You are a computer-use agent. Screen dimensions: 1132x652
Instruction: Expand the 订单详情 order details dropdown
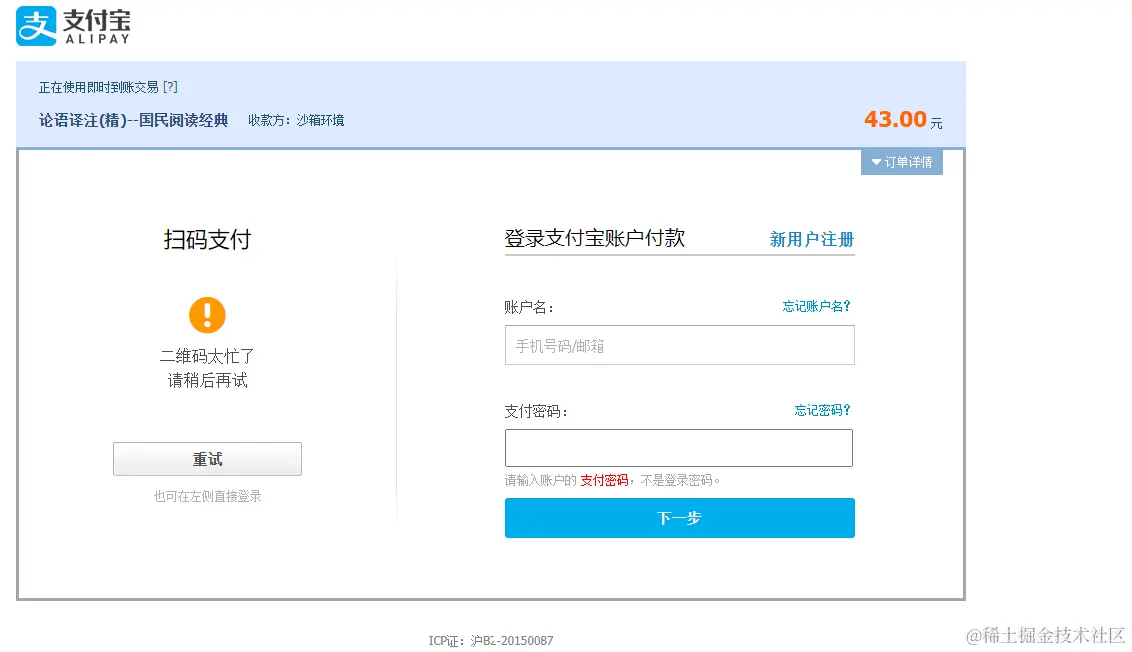tap(902, 162)
